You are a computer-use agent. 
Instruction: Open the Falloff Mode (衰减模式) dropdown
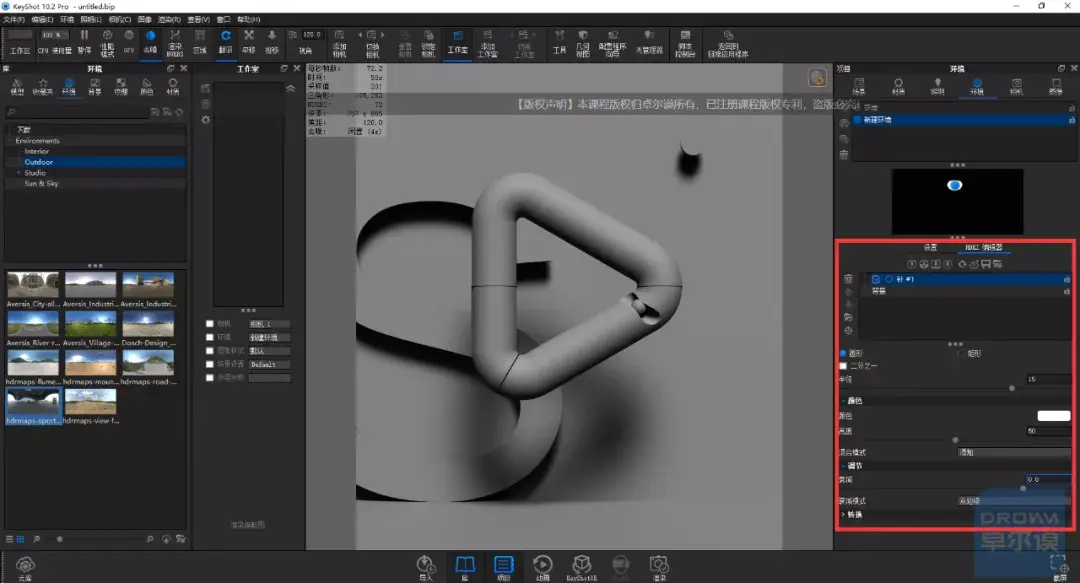1014,501
